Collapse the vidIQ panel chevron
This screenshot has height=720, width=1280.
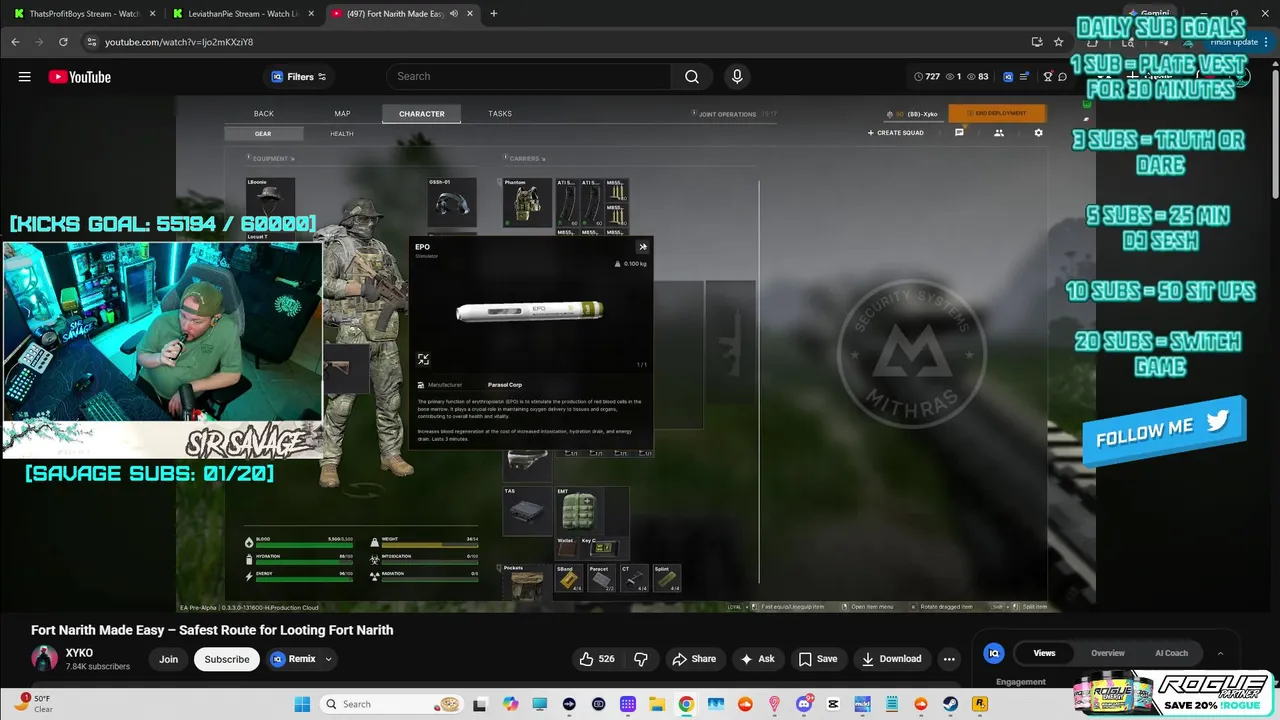pos(1220,653)
